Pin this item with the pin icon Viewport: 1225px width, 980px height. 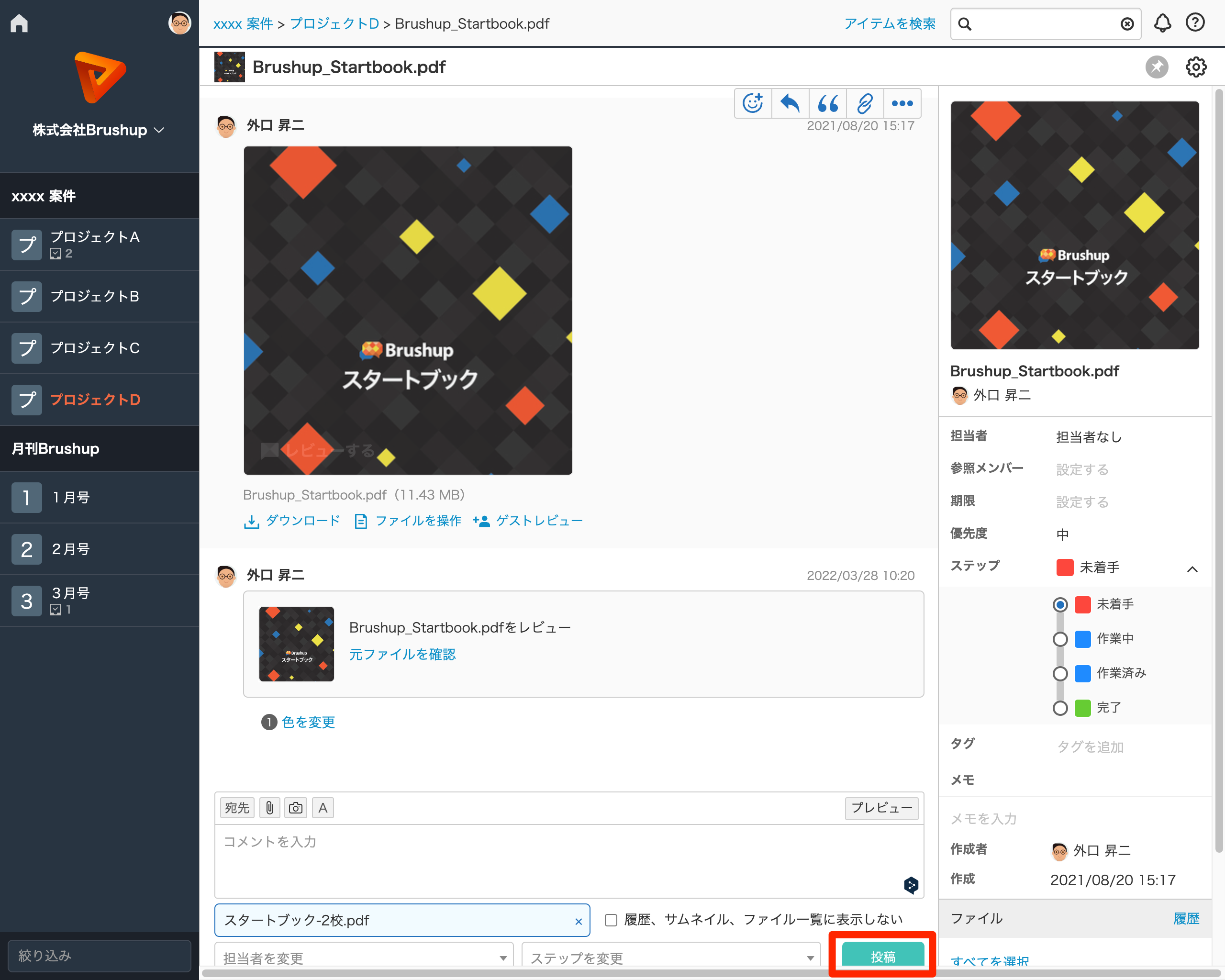click(1157, 67)
